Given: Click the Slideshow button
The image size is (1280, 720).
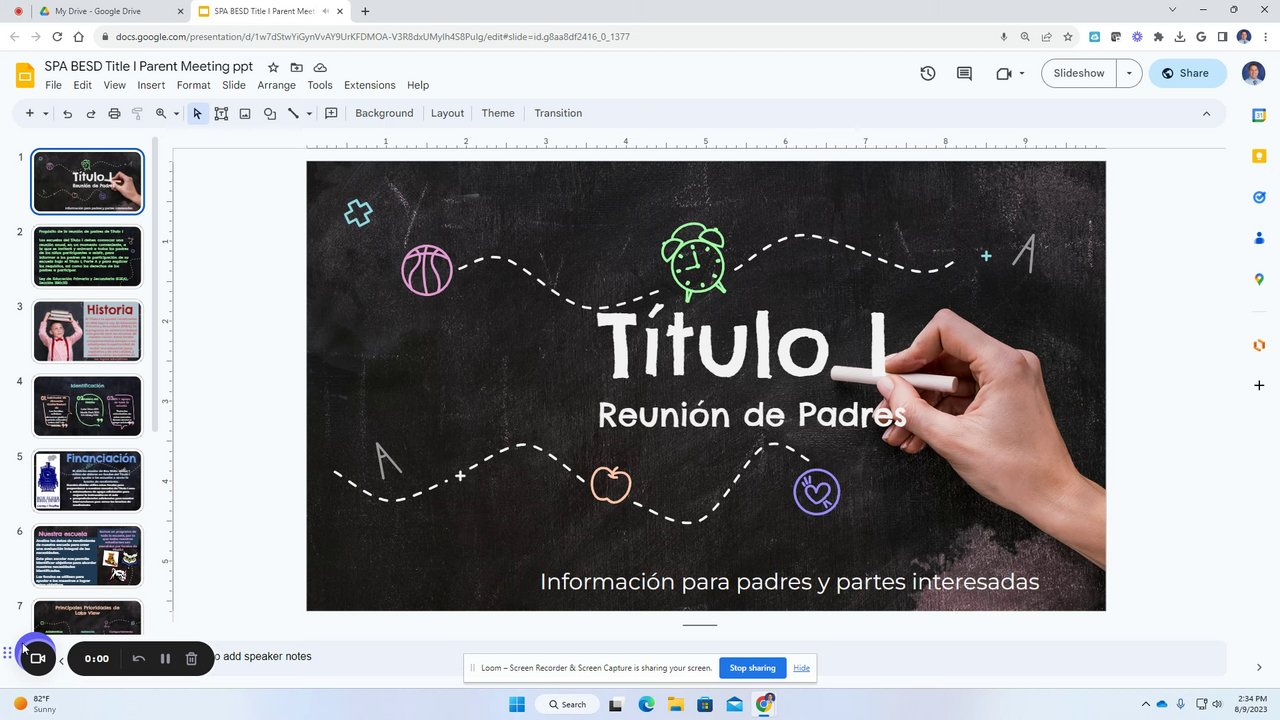Looking at the screenshot, I should pos(1079,73).
